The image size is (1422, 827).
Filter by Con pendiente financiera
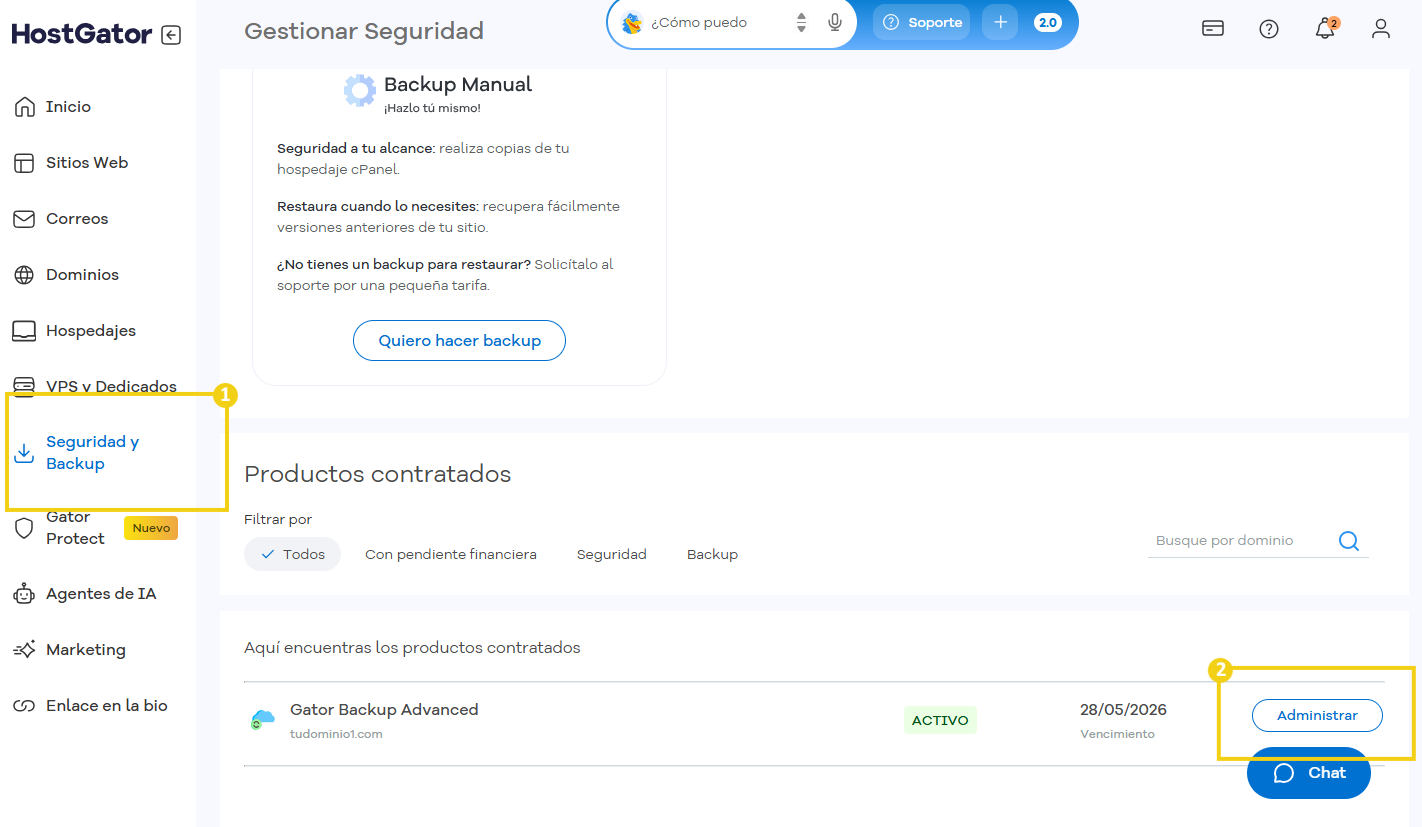451,554
